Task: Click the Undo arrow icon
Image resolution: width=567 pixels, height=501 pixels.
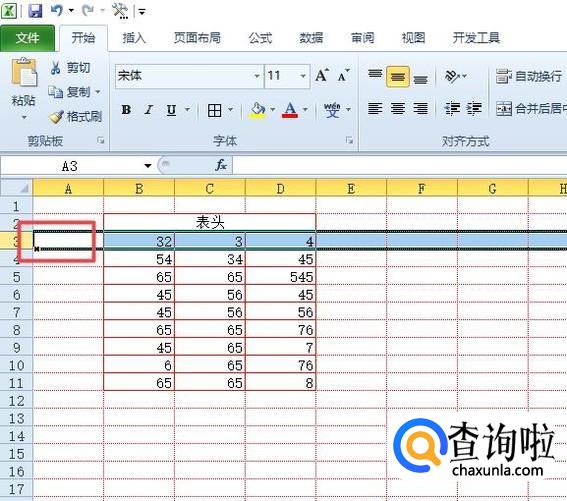Action: [57, 10]
